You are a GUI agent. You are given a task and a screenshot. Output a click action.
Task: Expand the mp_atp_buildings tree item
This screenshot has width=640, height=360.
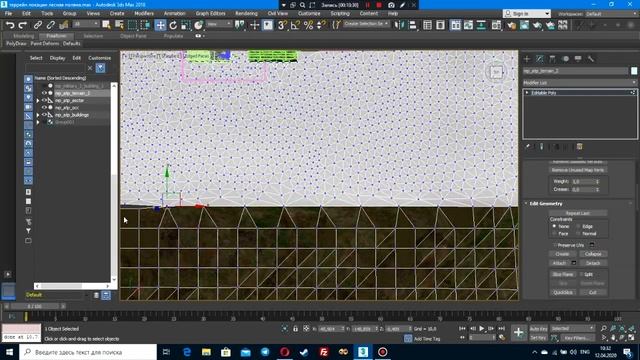tap(38, 115)
